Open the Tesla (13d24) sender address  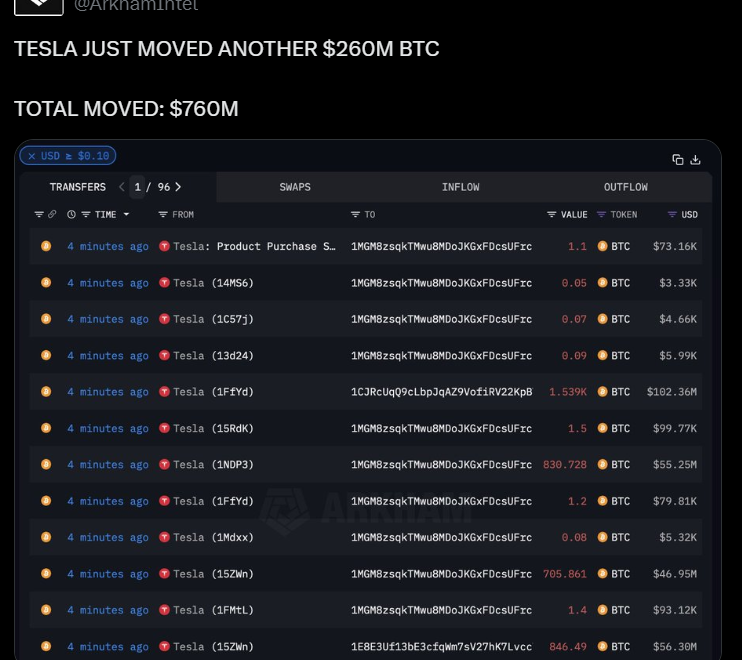(213, 355)
